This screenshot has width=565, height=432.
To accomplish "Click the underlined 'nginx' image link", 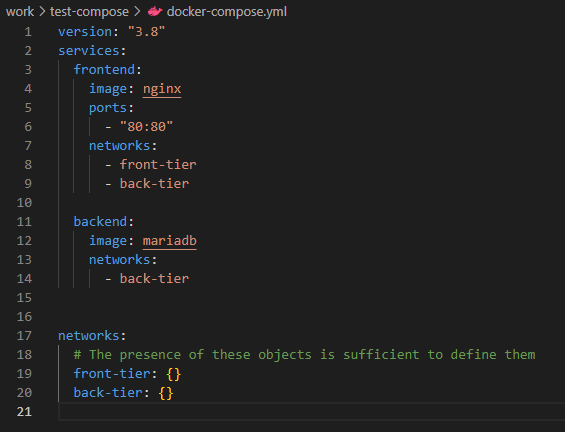I will coord(162,89).
